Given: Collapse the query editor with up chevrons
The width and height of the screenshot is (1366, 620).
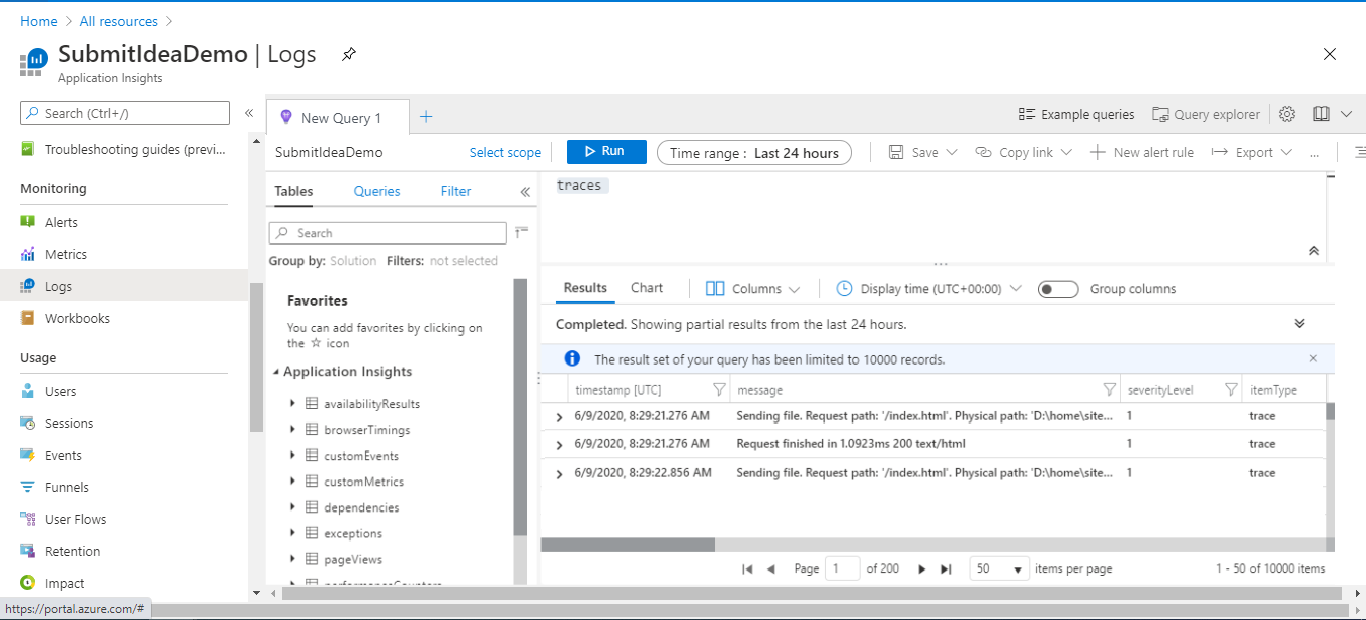Looking at the screenshot, I should tap(1314, 250).
